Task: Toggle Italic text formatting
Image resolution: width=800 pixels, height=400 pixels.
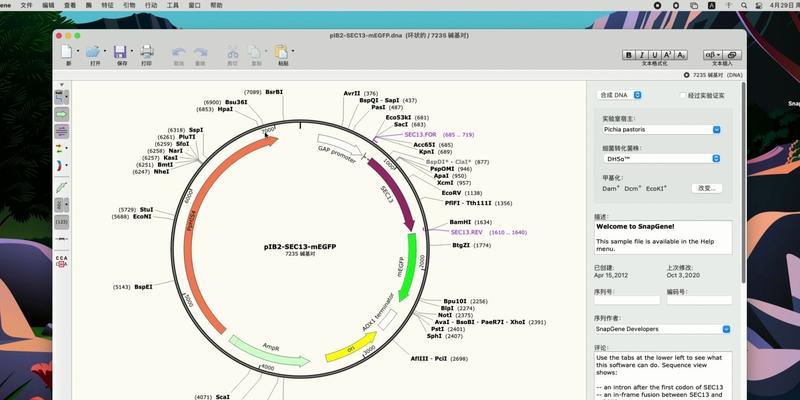Action: pyautogui.click(x=642, y=55)
